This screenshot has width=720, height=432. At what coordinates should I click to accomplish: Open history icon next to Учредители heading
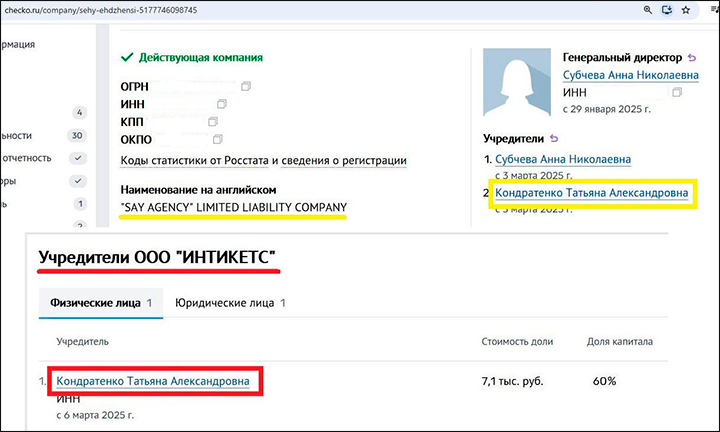554,138
